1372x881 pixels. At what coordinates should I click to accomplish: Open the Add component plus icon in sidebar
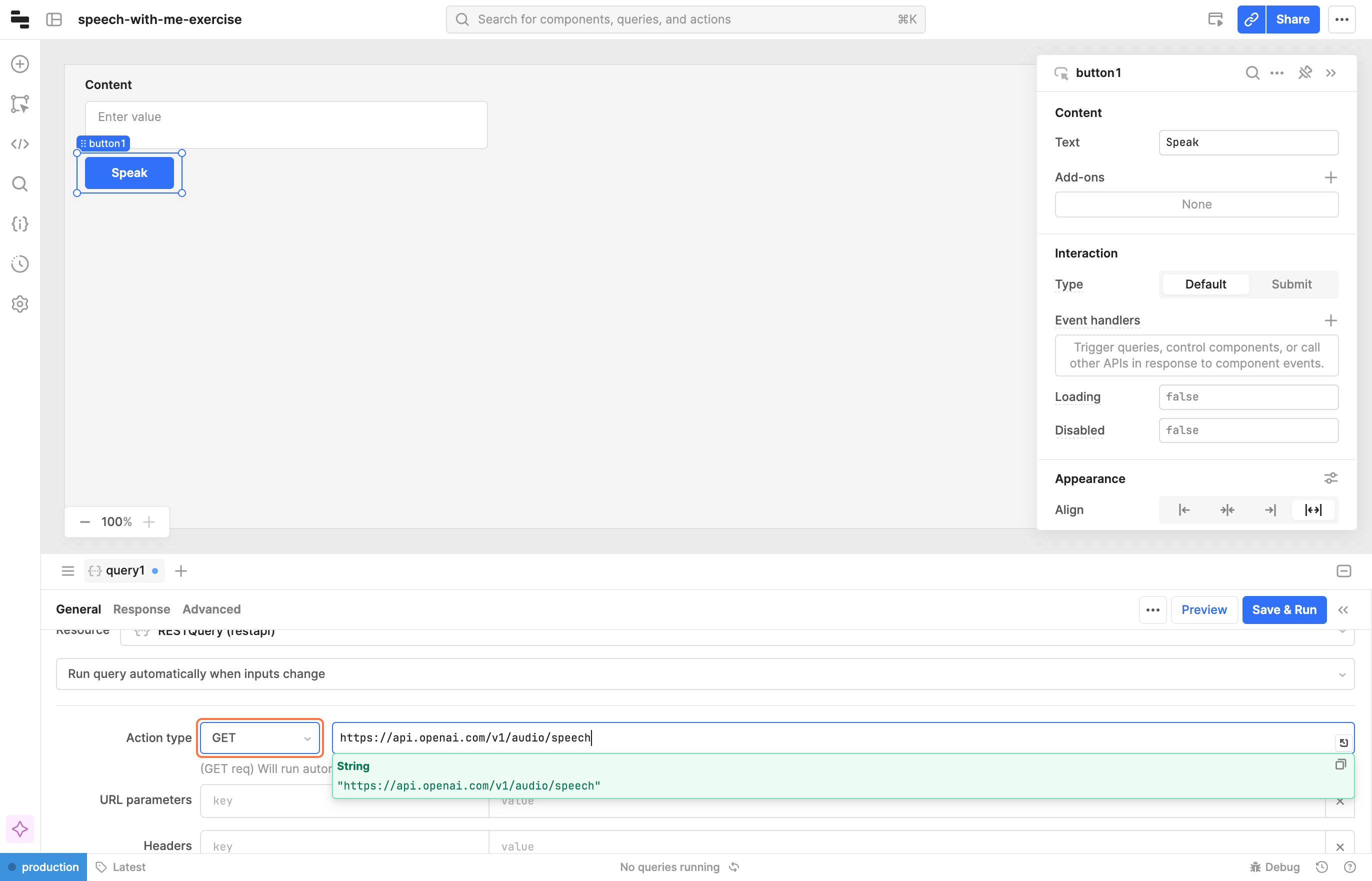[x=20, y=64]
